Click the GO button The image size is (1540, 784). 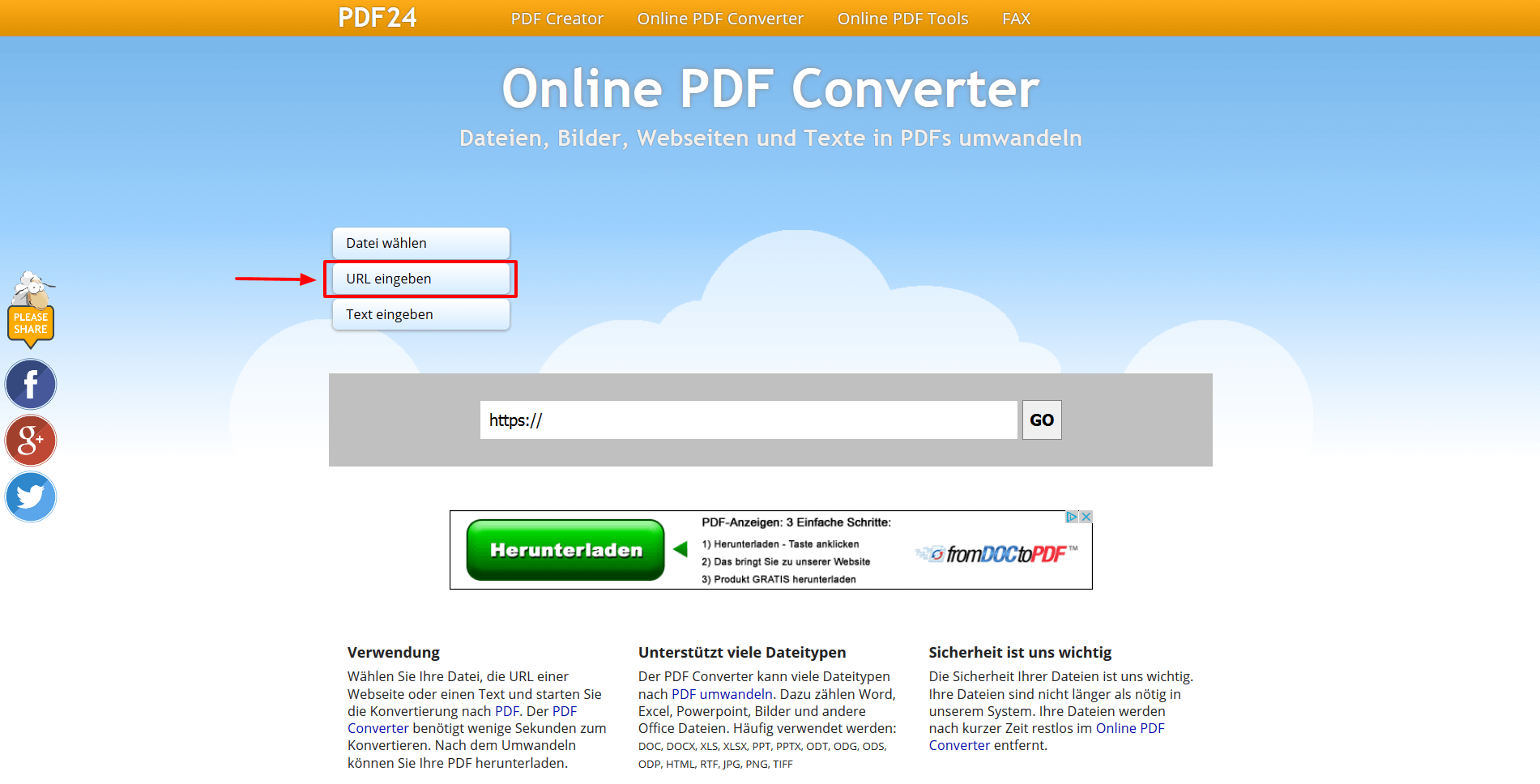point(1042,420)
